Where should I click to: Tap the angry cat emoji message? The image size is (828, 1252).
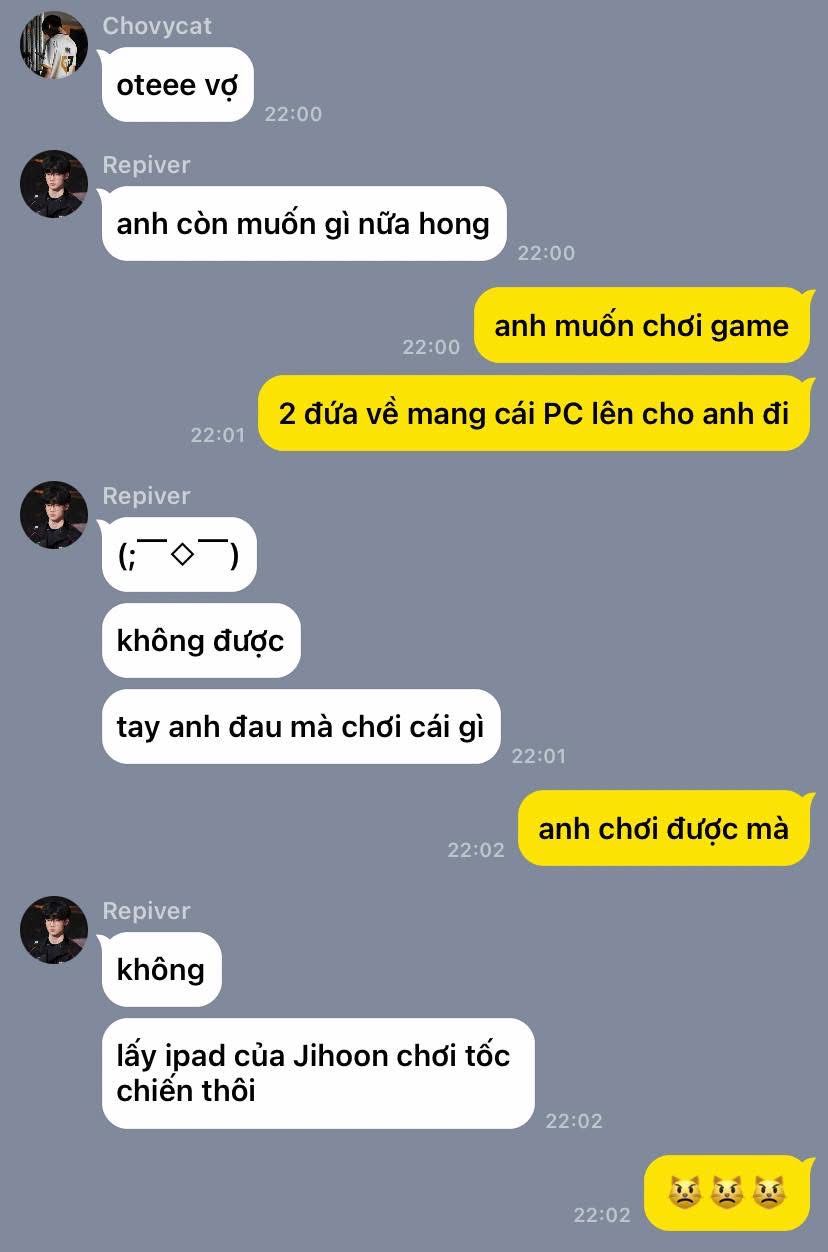(x=726, y=1192)
